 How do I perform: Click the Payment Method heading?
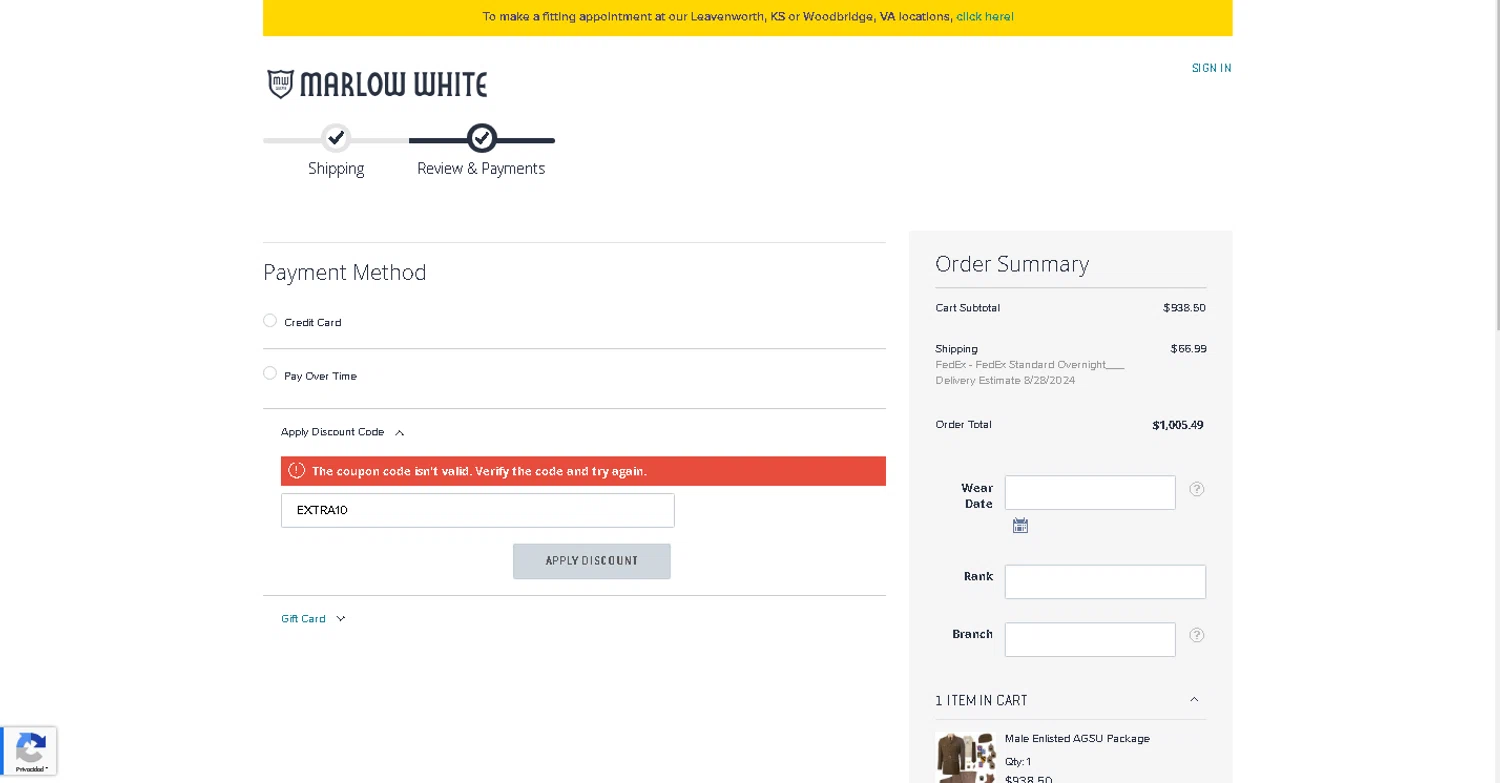coord(345,272)
